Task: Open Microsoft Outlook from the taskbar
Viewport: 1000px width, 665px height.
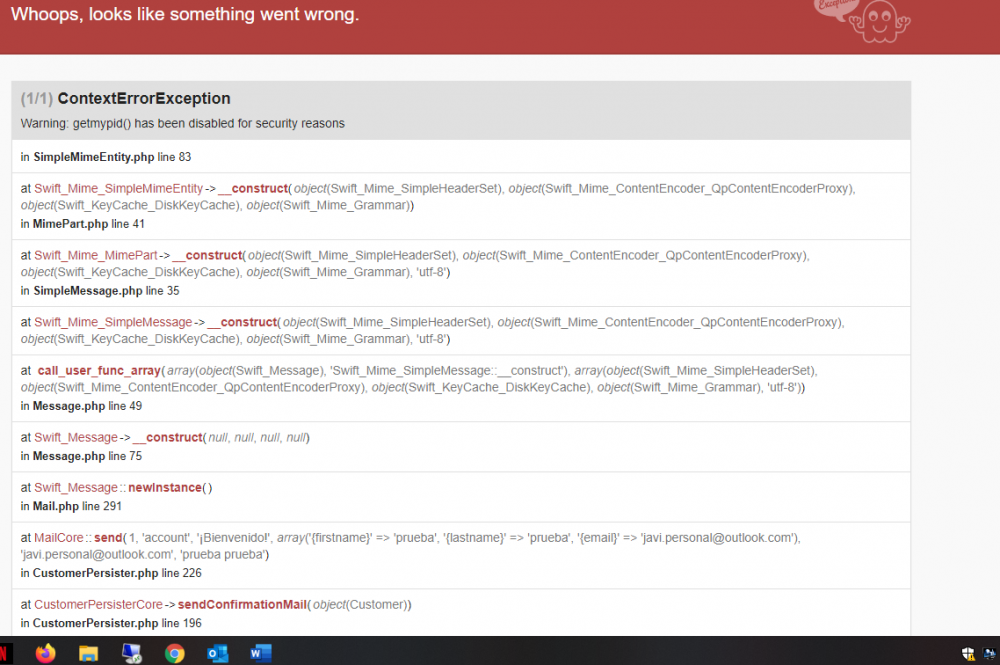Action: point(218,653)
